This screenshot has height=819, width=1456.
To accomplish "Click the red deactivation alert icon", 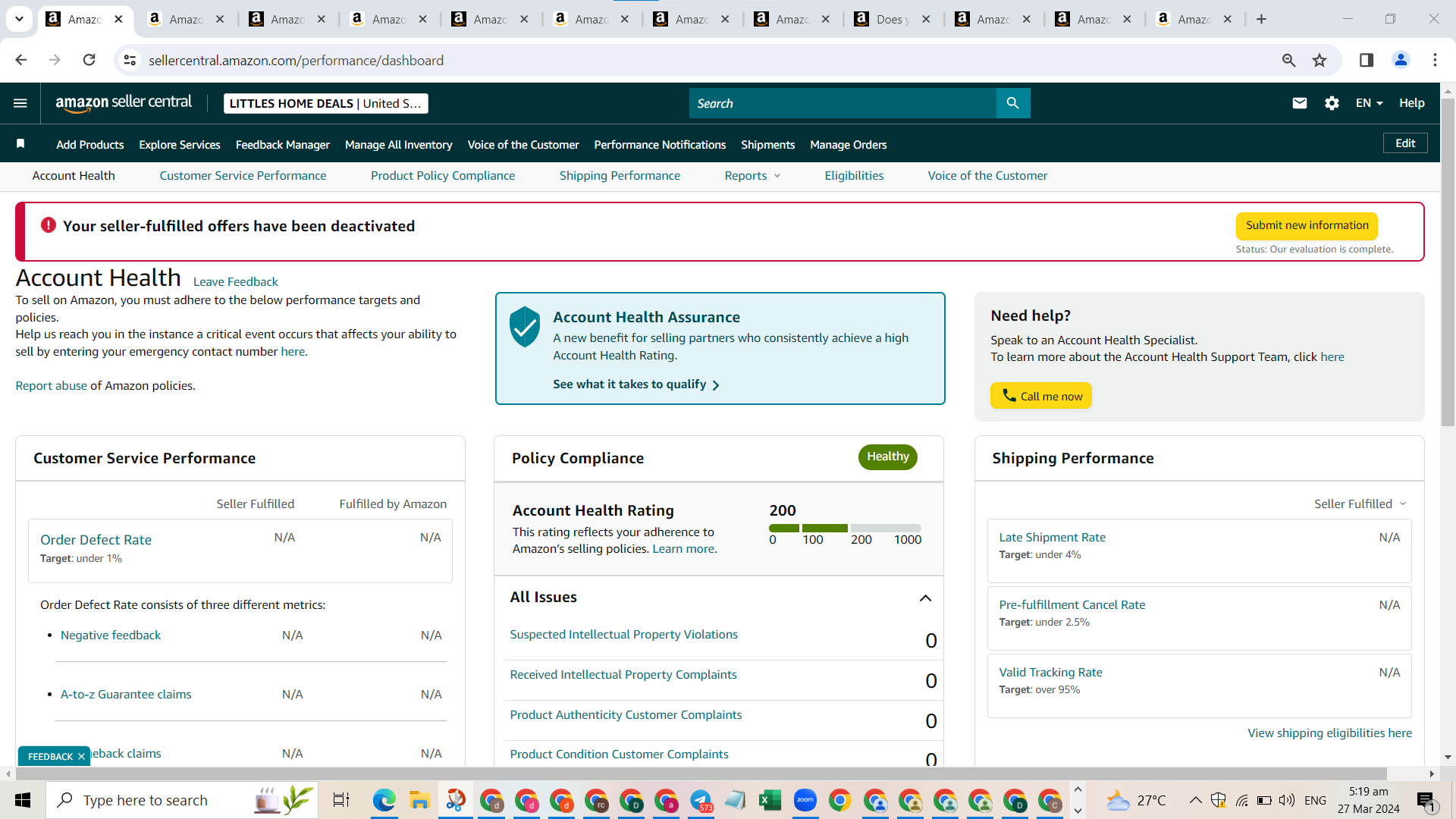I will tap(49, 225).
